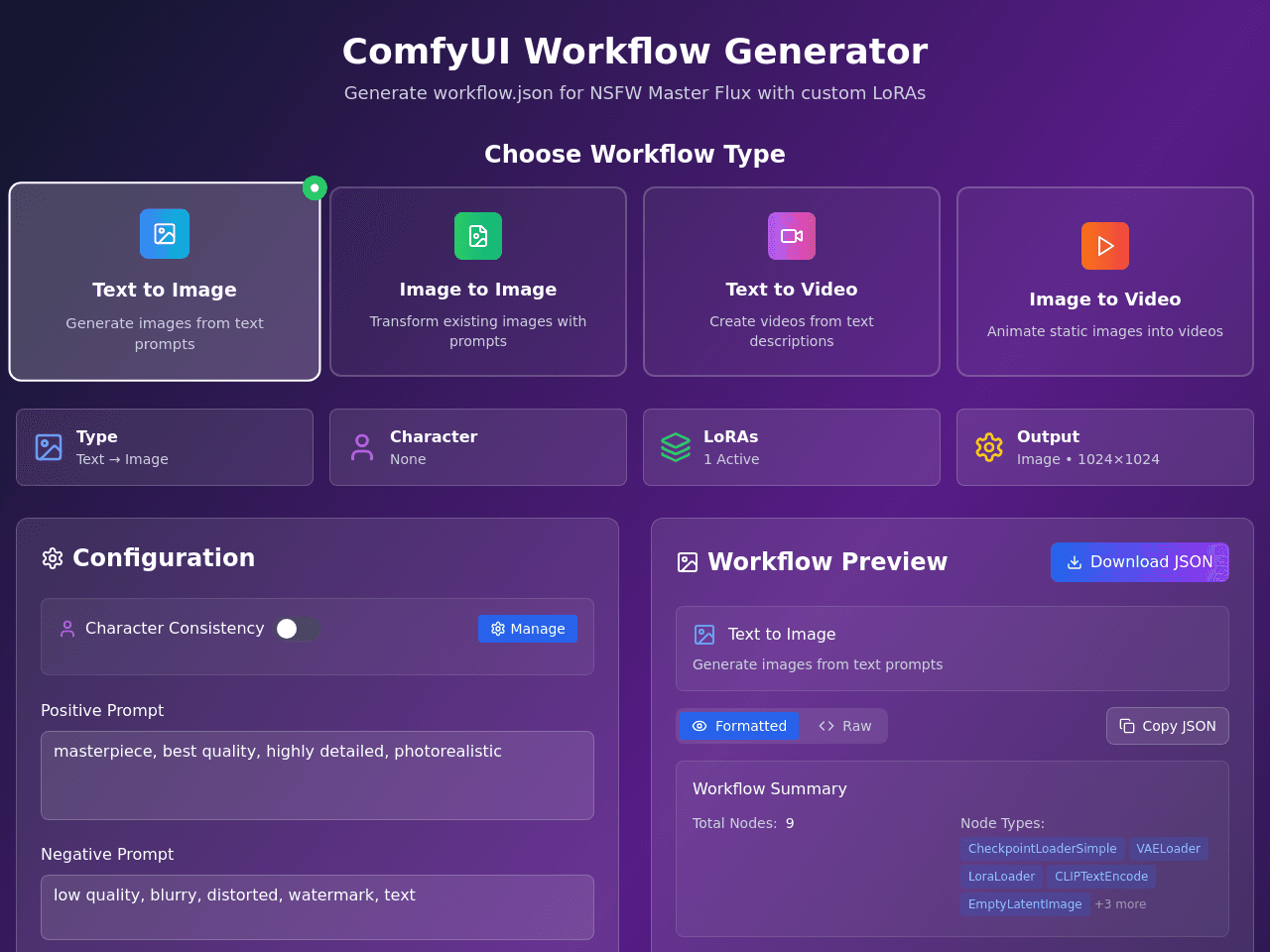Image resolution: width=1270 pixels, height=952 pixels.
Task: Copy the workflow JSON to clipboard
Action: pos(1168,726)
